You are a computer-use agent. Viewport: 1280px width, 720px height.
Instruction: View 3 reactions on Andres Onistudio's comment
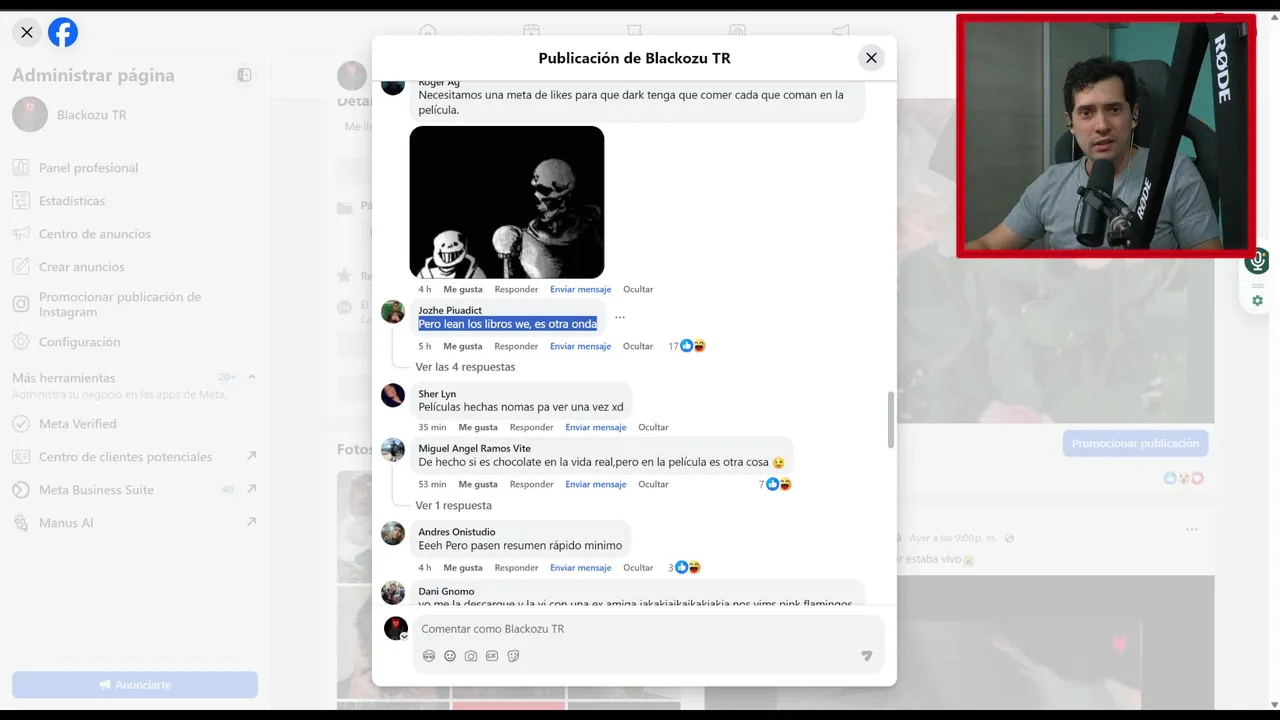(684, 568)
